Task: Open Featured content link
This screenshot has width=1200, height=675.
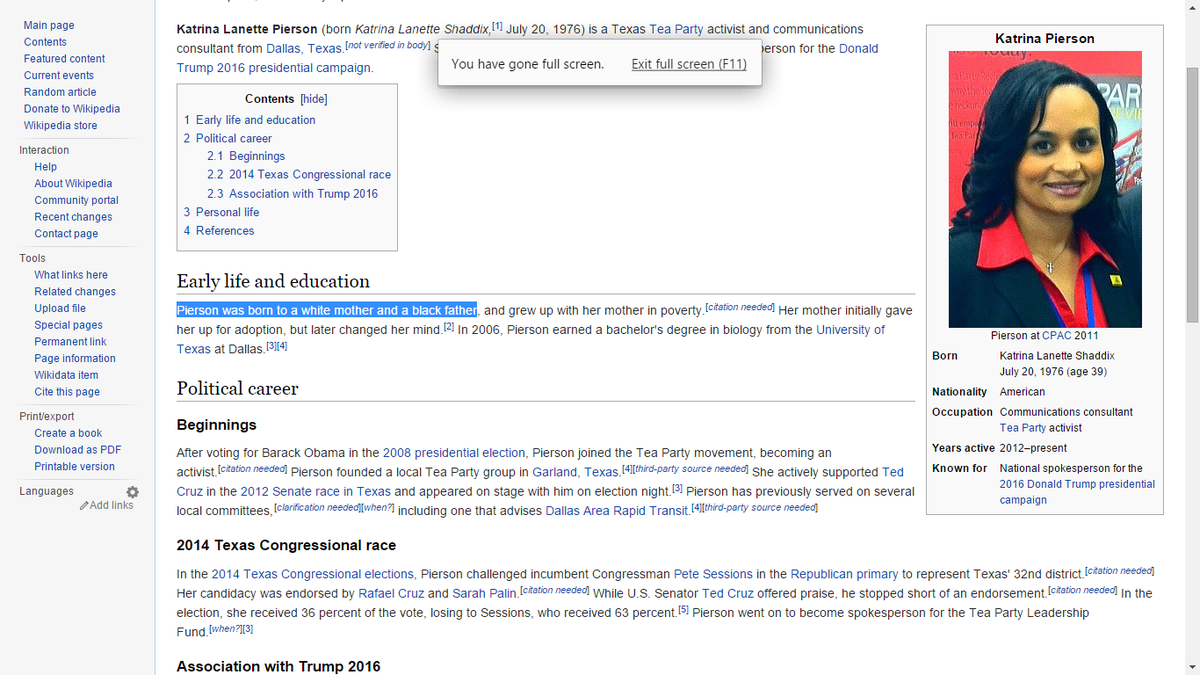Action: [64, 59]
